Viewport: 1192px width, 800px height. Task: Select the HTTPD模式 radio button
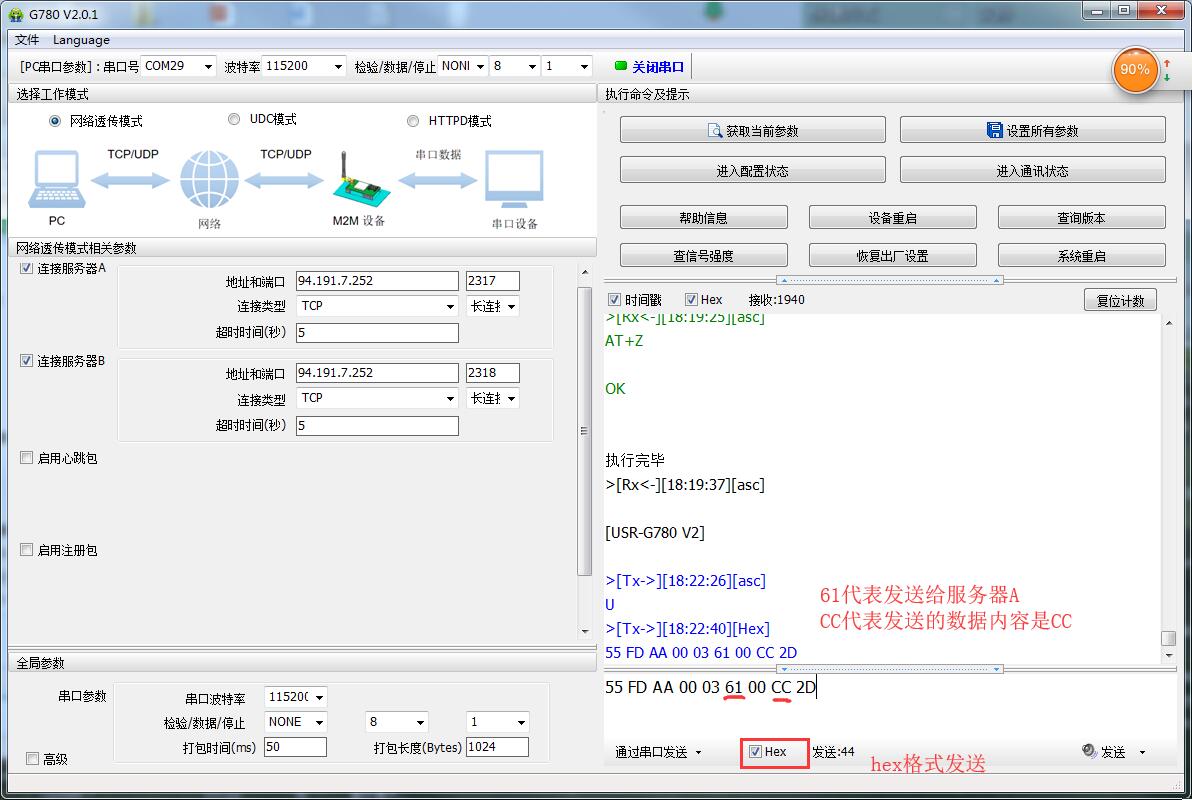(x=413, y=121)
